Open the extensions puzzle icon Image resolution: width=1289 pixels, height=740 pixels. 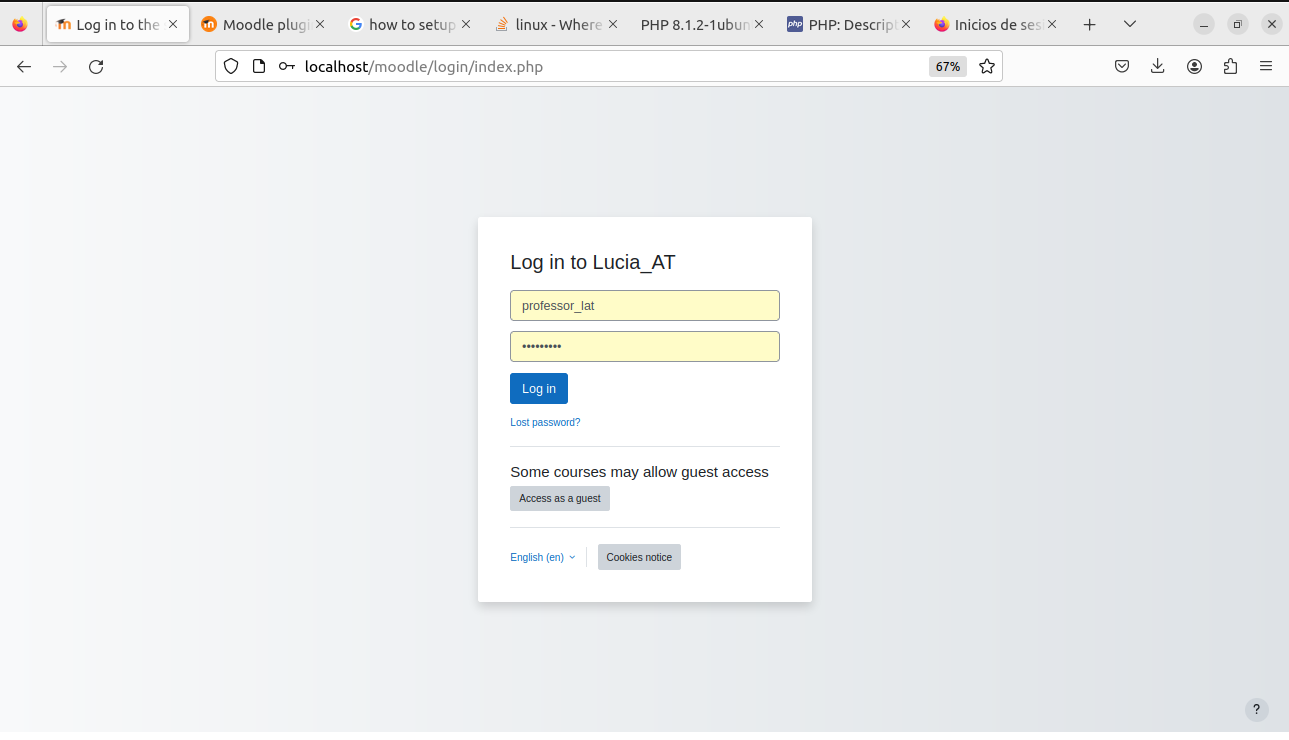(x=1230, y=67)
